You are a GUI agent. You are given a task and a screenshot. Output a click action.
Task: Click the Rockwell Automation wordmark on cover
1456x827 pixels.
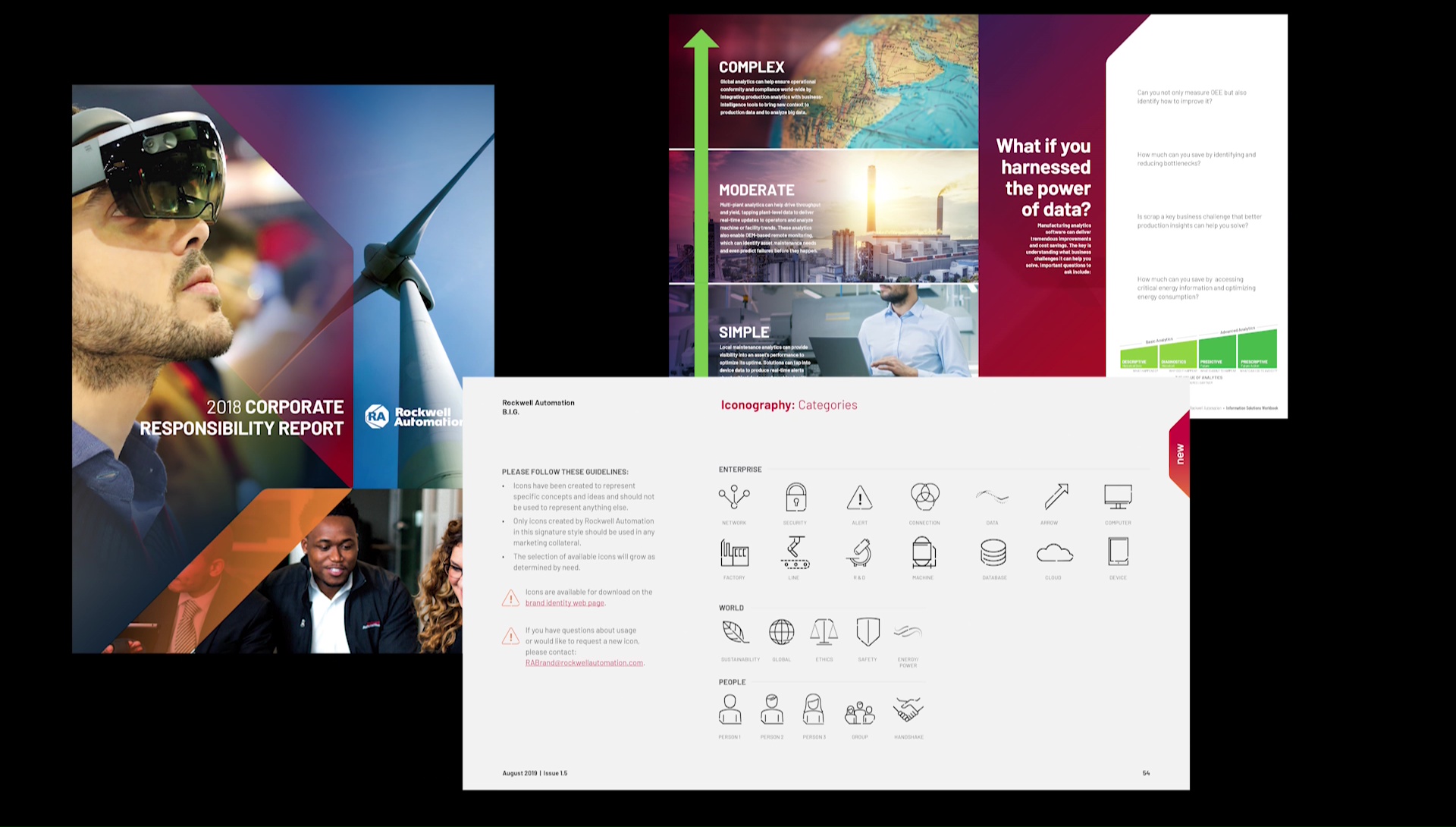(428, 417)
